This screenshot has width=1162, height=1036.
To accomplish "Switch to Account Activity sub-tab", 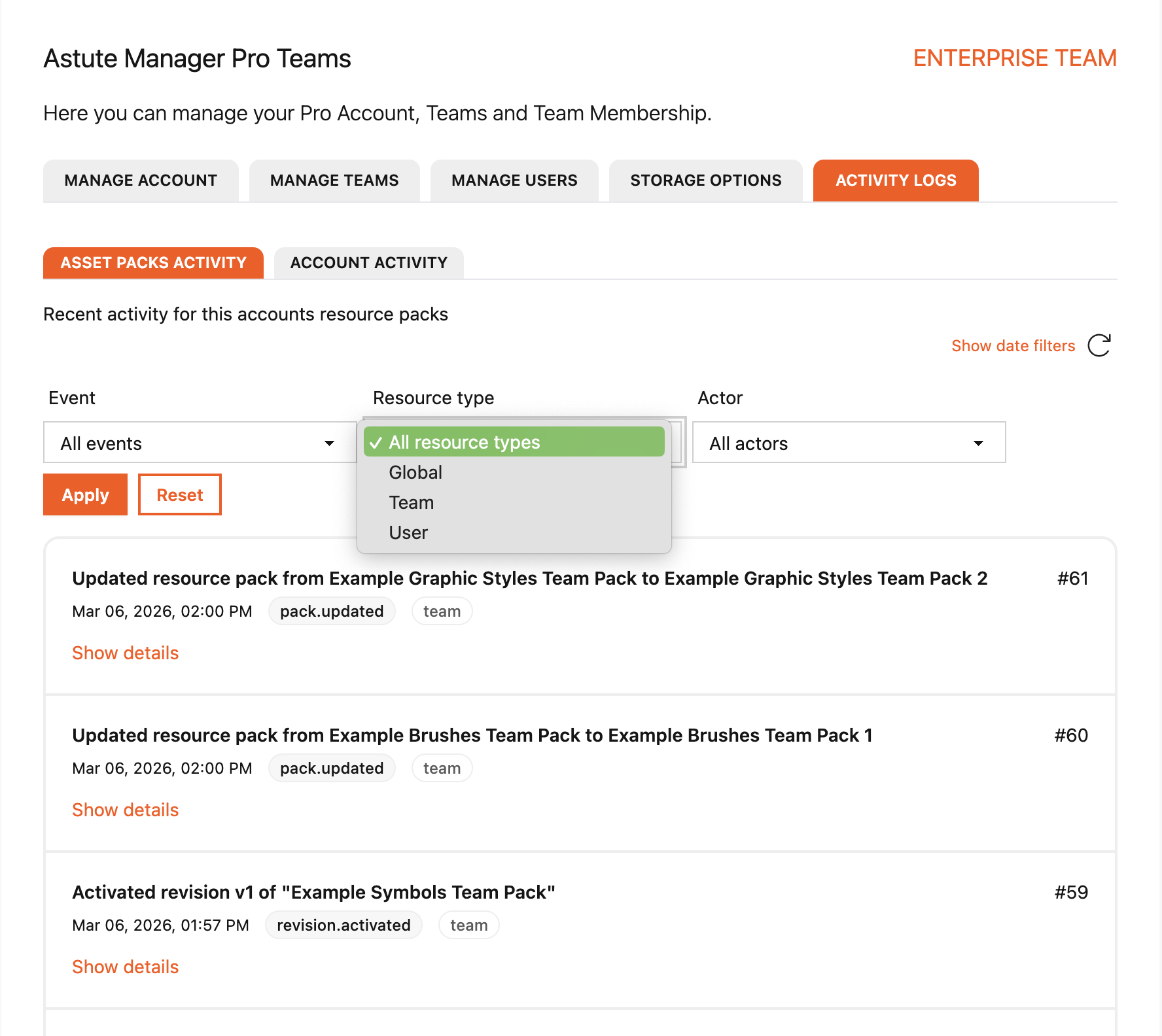I will [368, 263].
